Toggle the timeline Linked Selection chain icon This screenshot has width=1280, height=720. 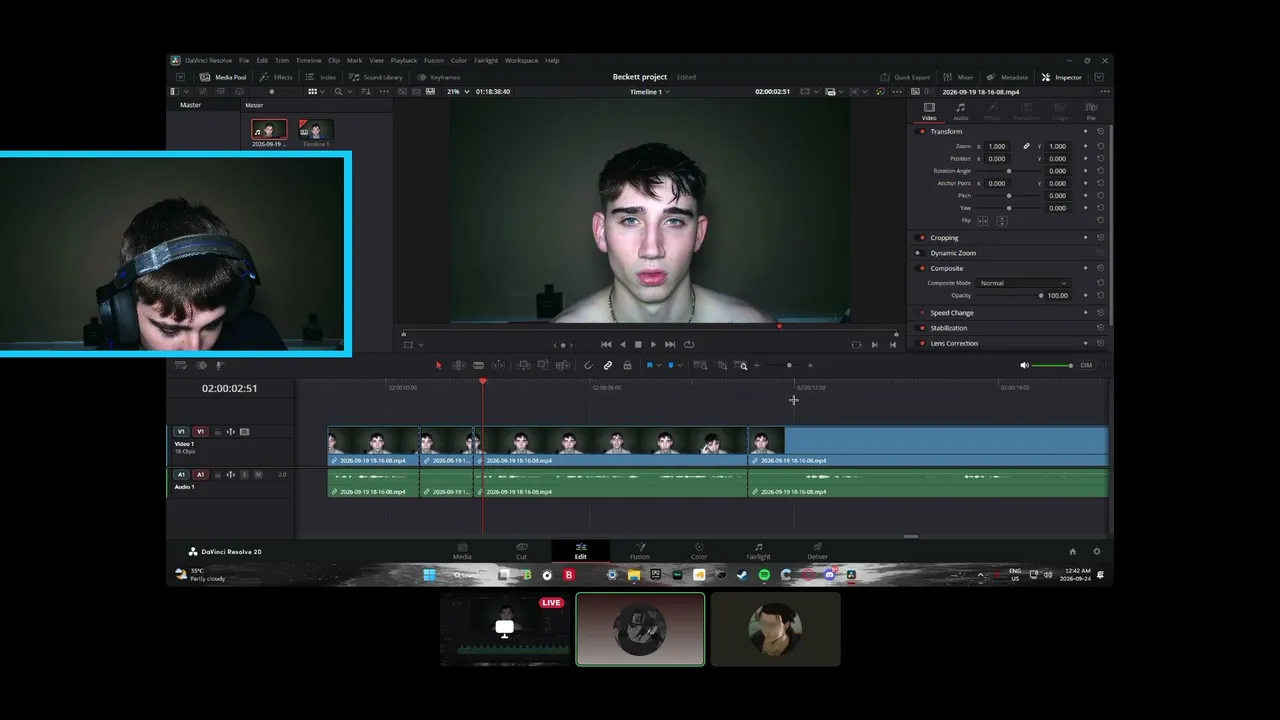[607, 365]
